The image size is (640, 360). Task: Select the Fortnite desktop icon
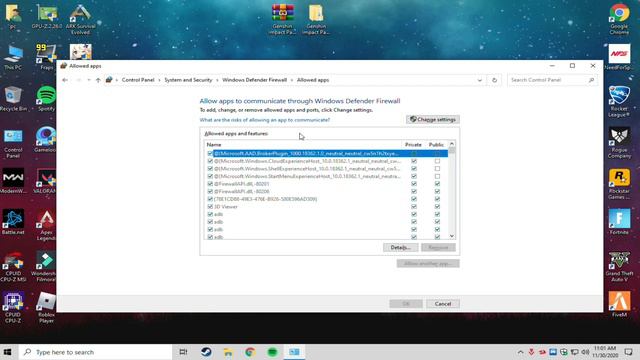pyautogui.click(x=619, y=222)
